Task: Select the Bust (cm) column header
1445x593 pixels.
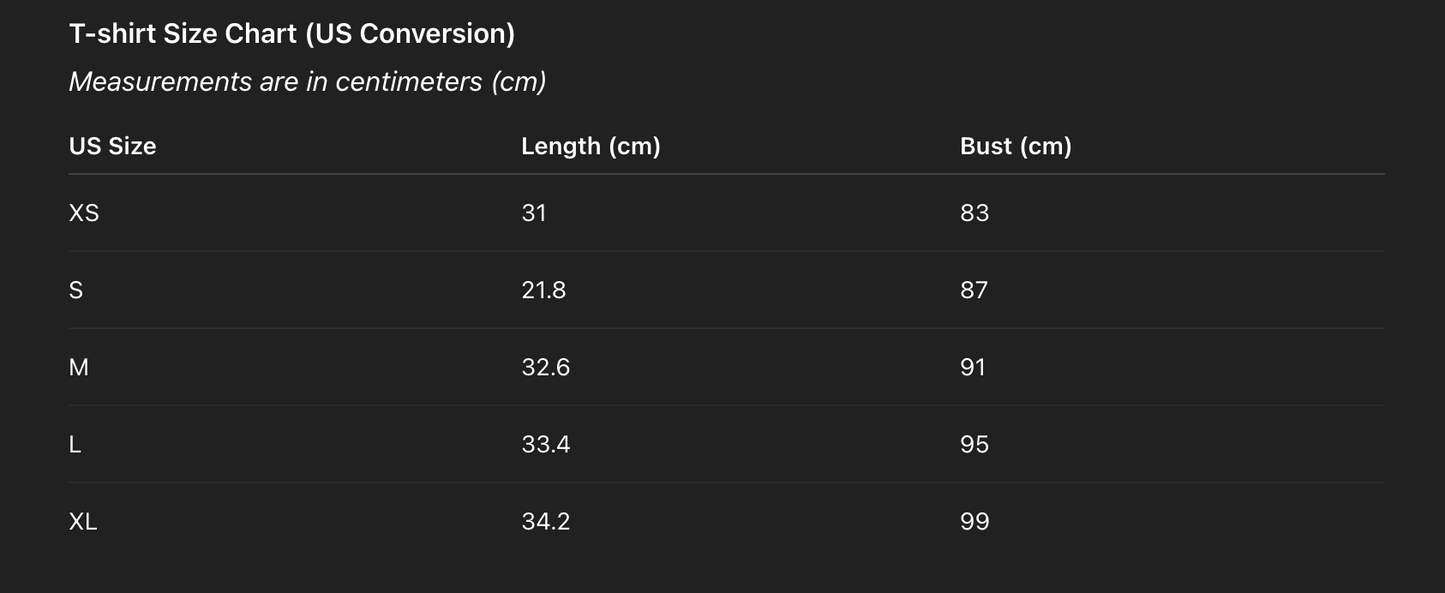Action: click(x=1015, y=146)
